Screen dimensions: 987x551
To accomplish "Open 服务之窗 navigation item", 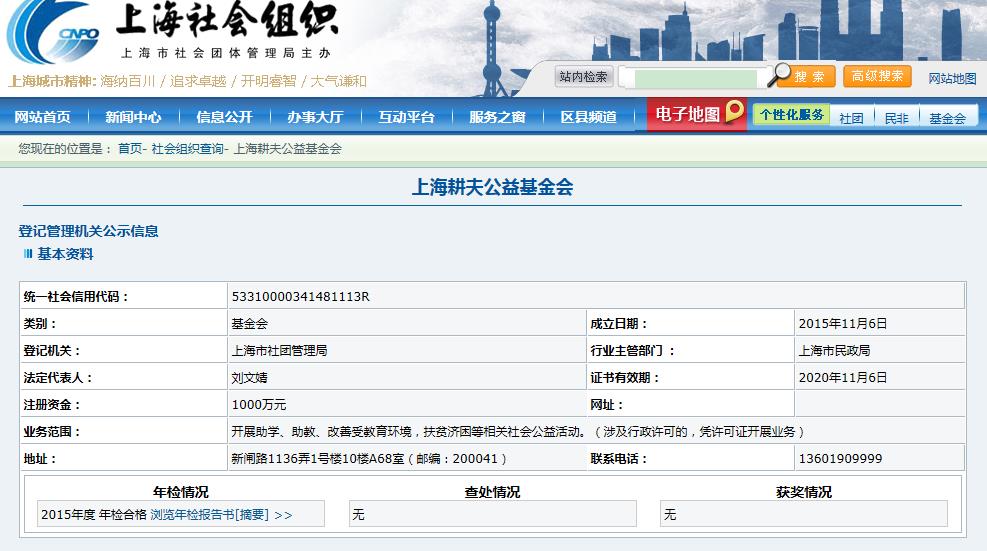I will coord(497,117).
